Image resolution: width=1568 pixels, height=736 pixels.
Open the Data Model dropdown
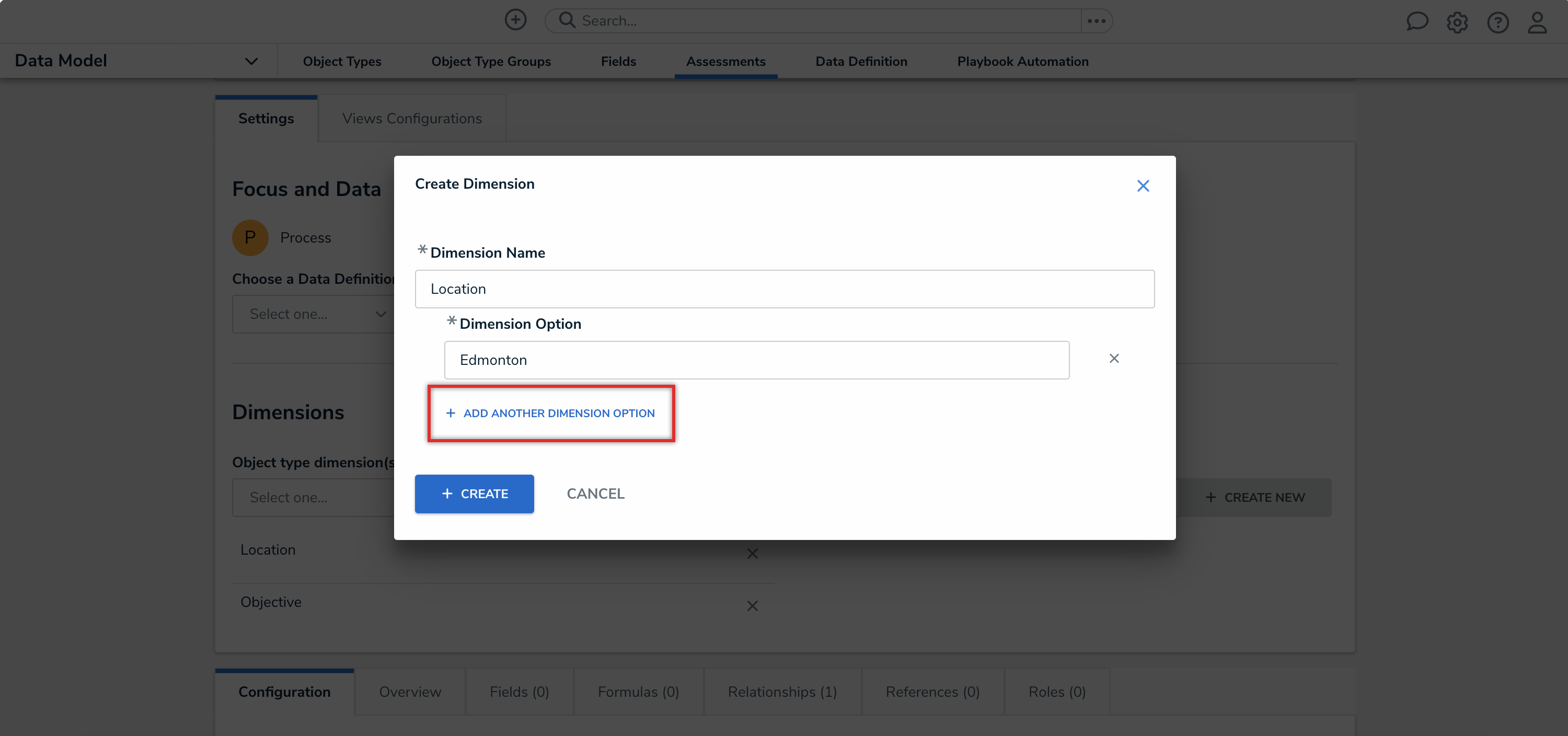coord(251,60)
